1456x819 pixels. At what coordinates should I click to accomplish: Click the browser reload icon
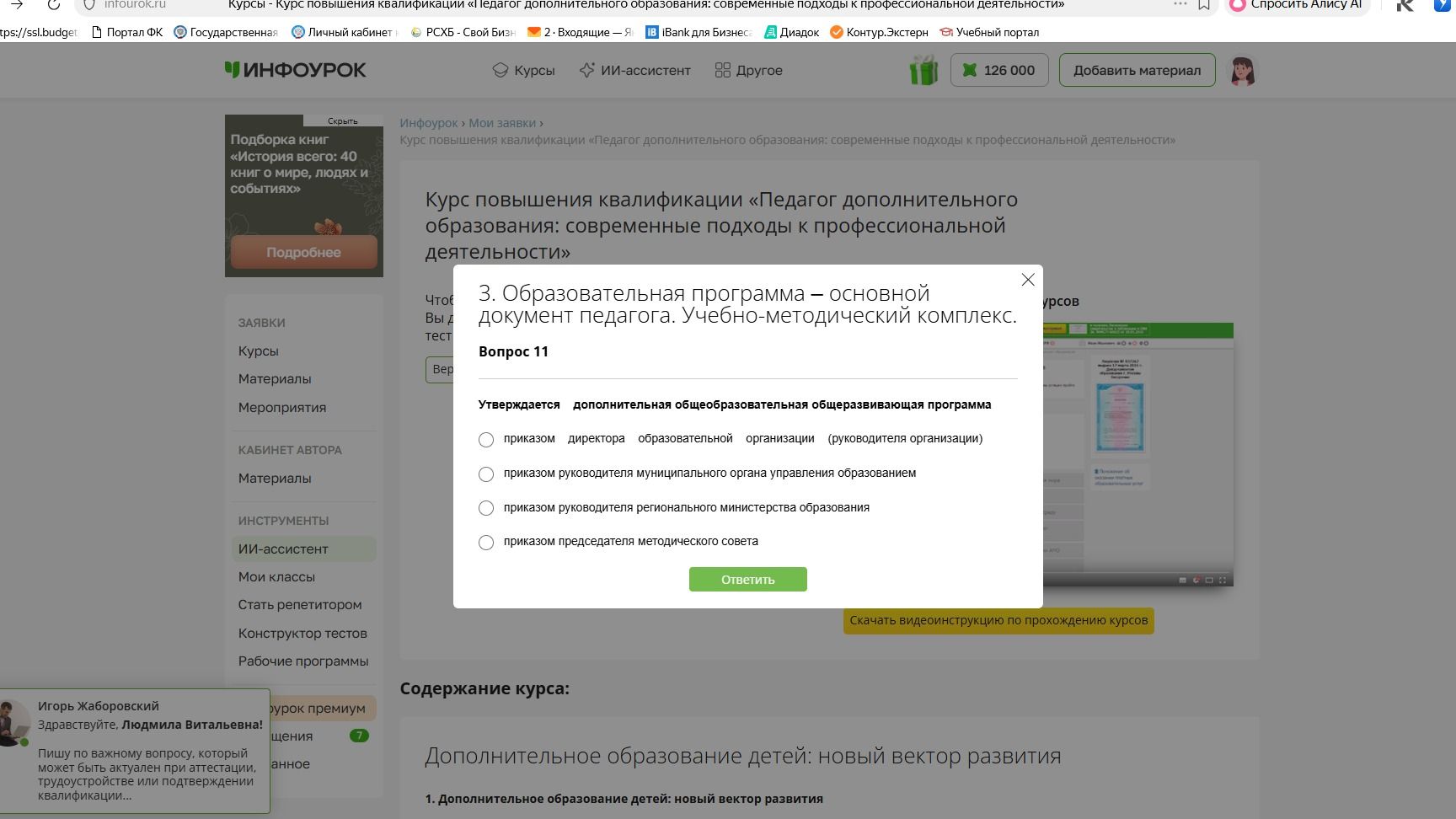point(54,4)
